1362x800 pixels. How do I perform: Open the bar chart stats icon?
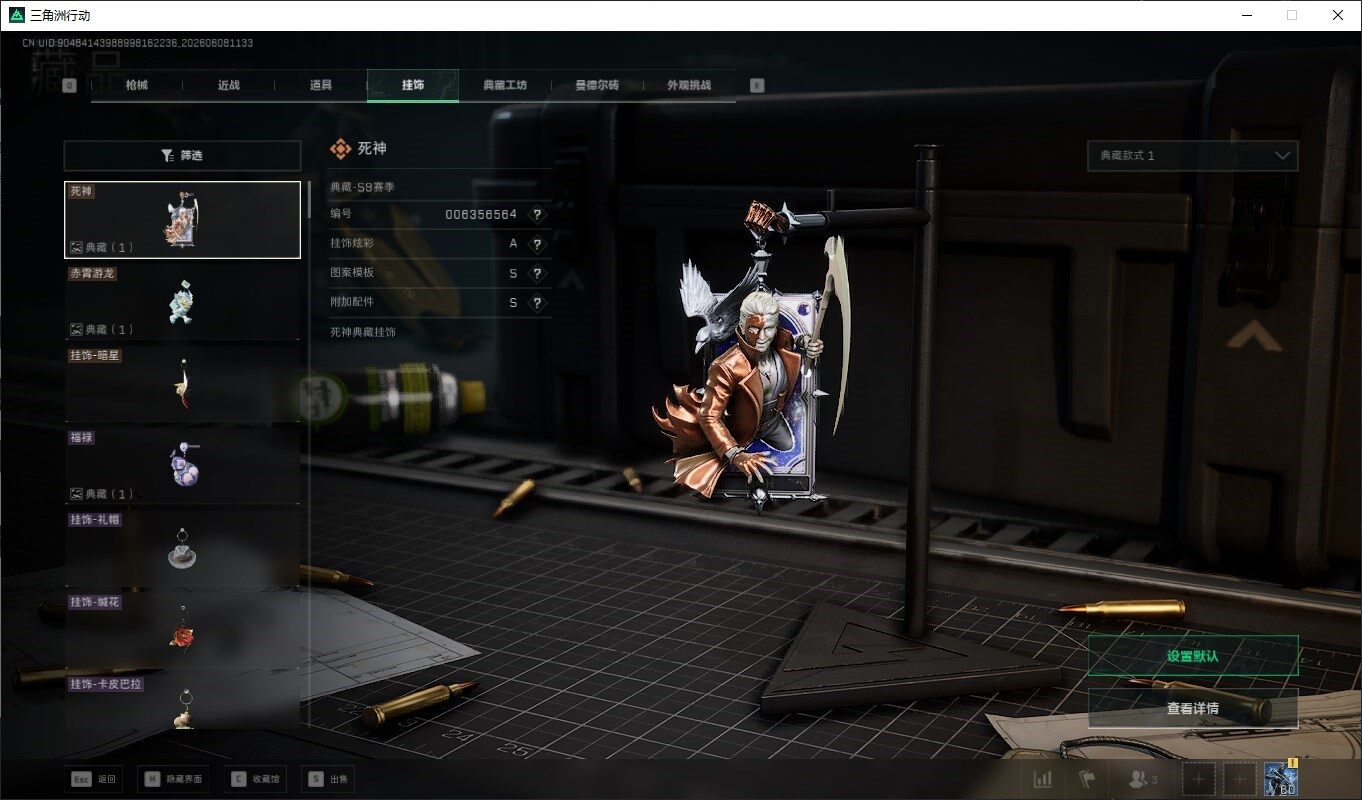[1042, 779]
